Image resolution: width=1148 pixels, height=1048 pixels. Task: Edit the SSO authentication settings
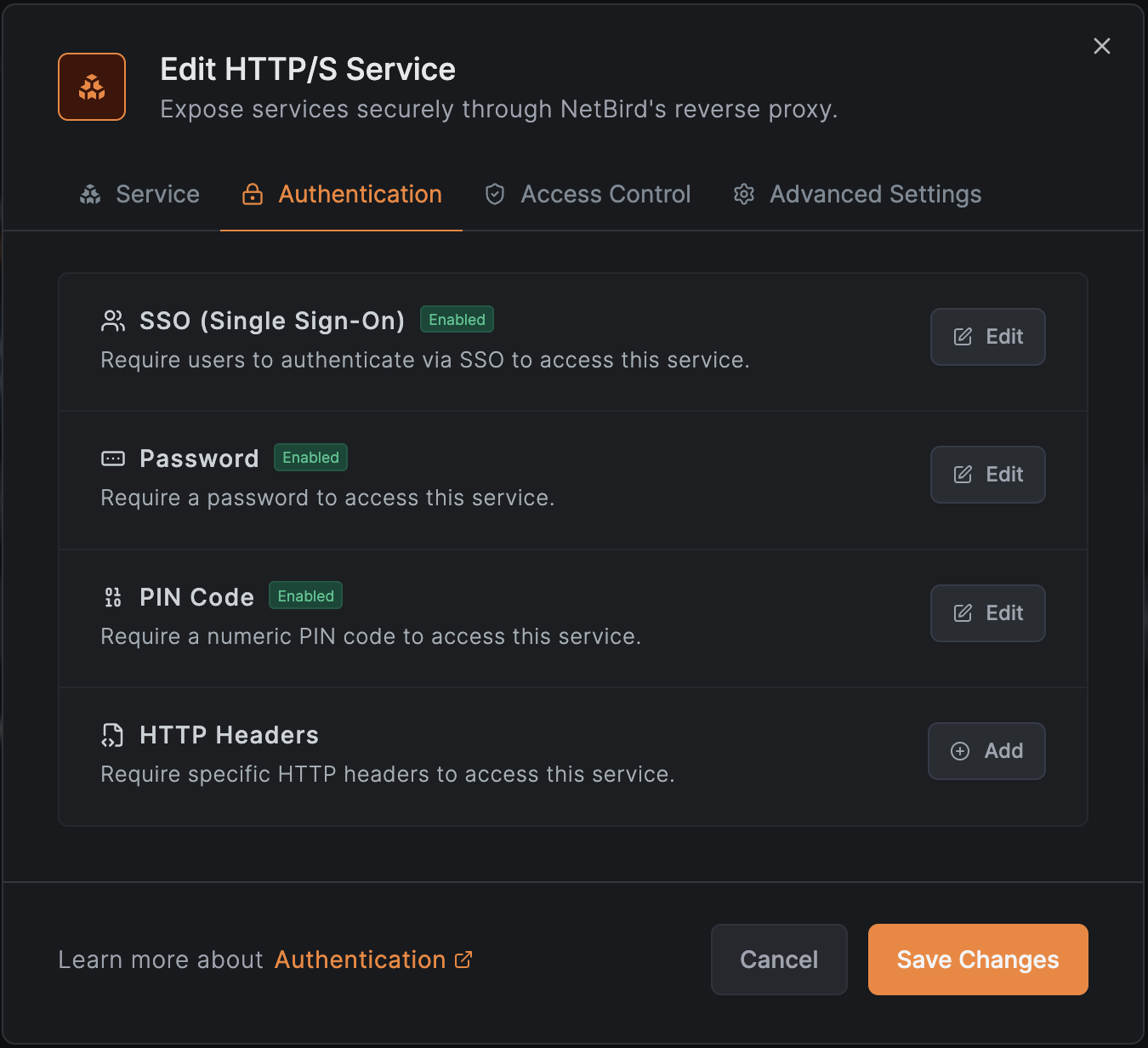click(987, 337)
